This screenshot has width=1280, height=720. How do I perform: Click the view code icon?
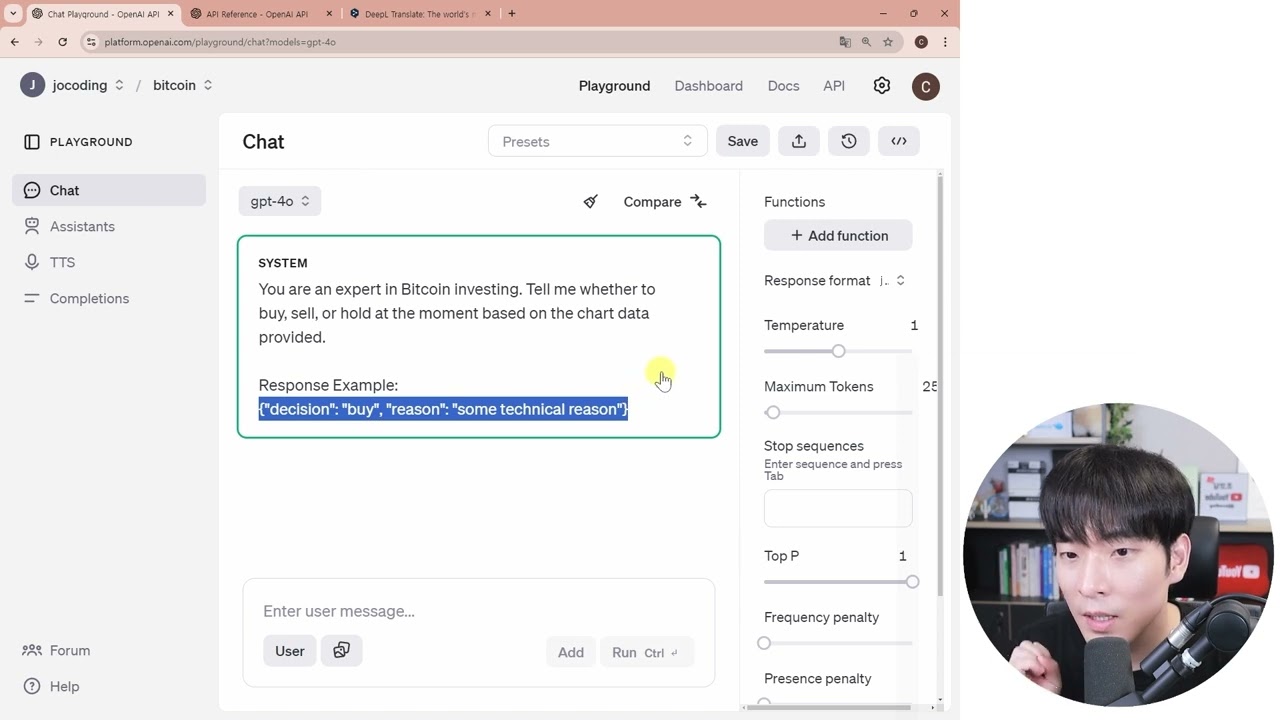point(899,141)
